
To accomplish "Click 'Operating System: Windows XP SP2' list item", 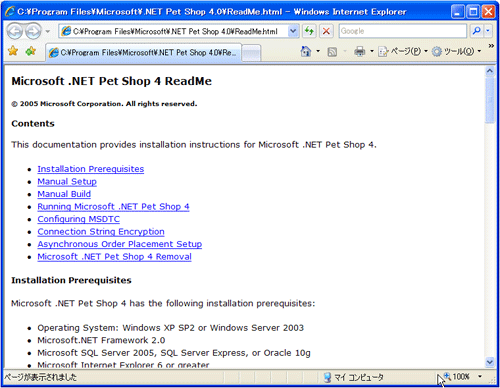I will 170,328.
